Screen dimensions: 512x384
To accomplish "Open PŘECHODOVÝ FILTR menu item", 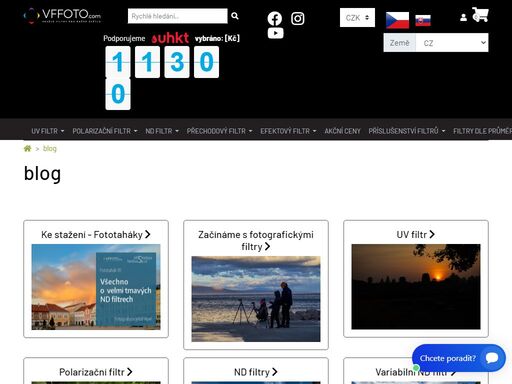I will (219, 131).
